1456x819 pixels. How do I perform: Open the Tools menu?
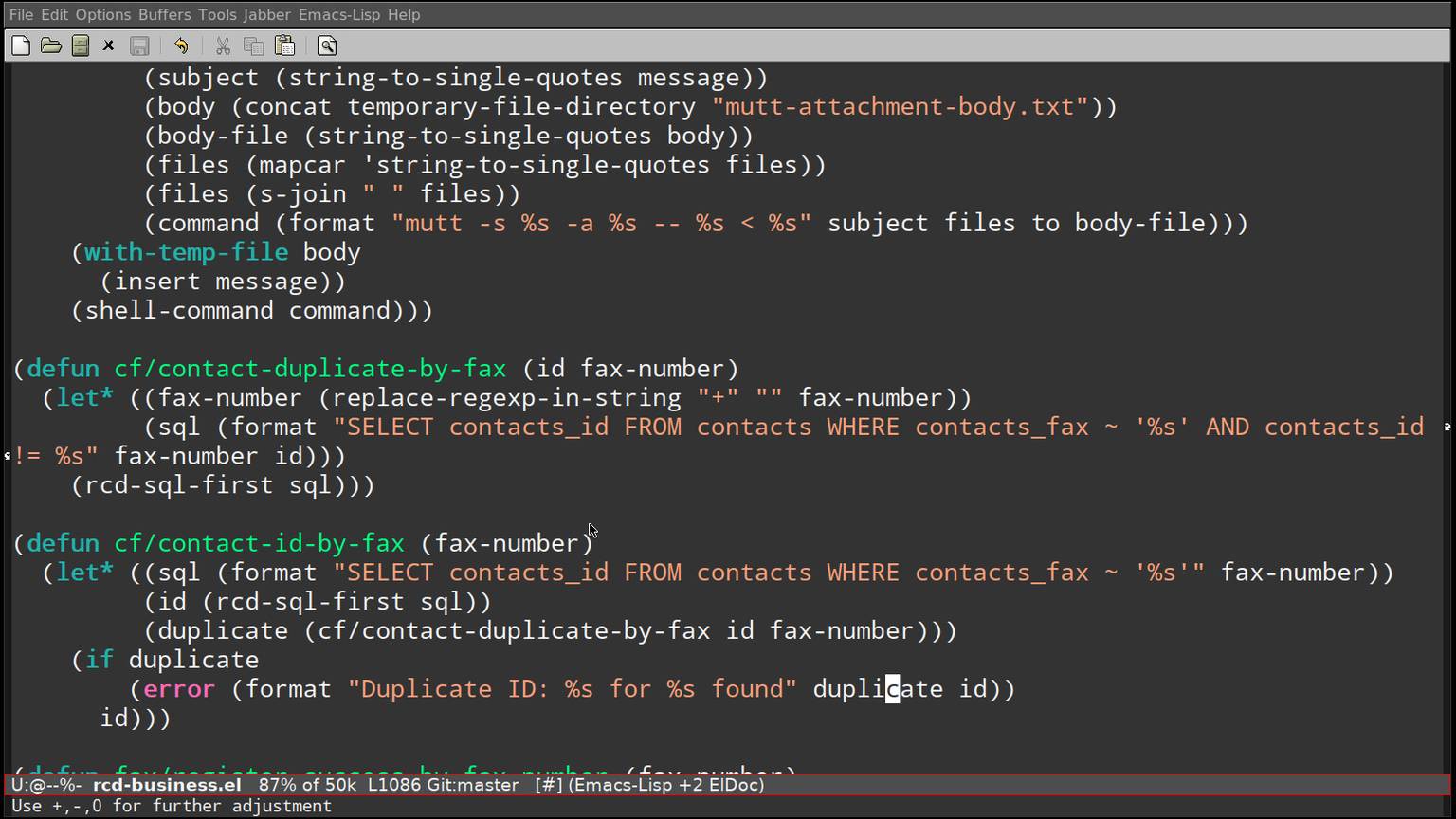[x=217, y=15]
